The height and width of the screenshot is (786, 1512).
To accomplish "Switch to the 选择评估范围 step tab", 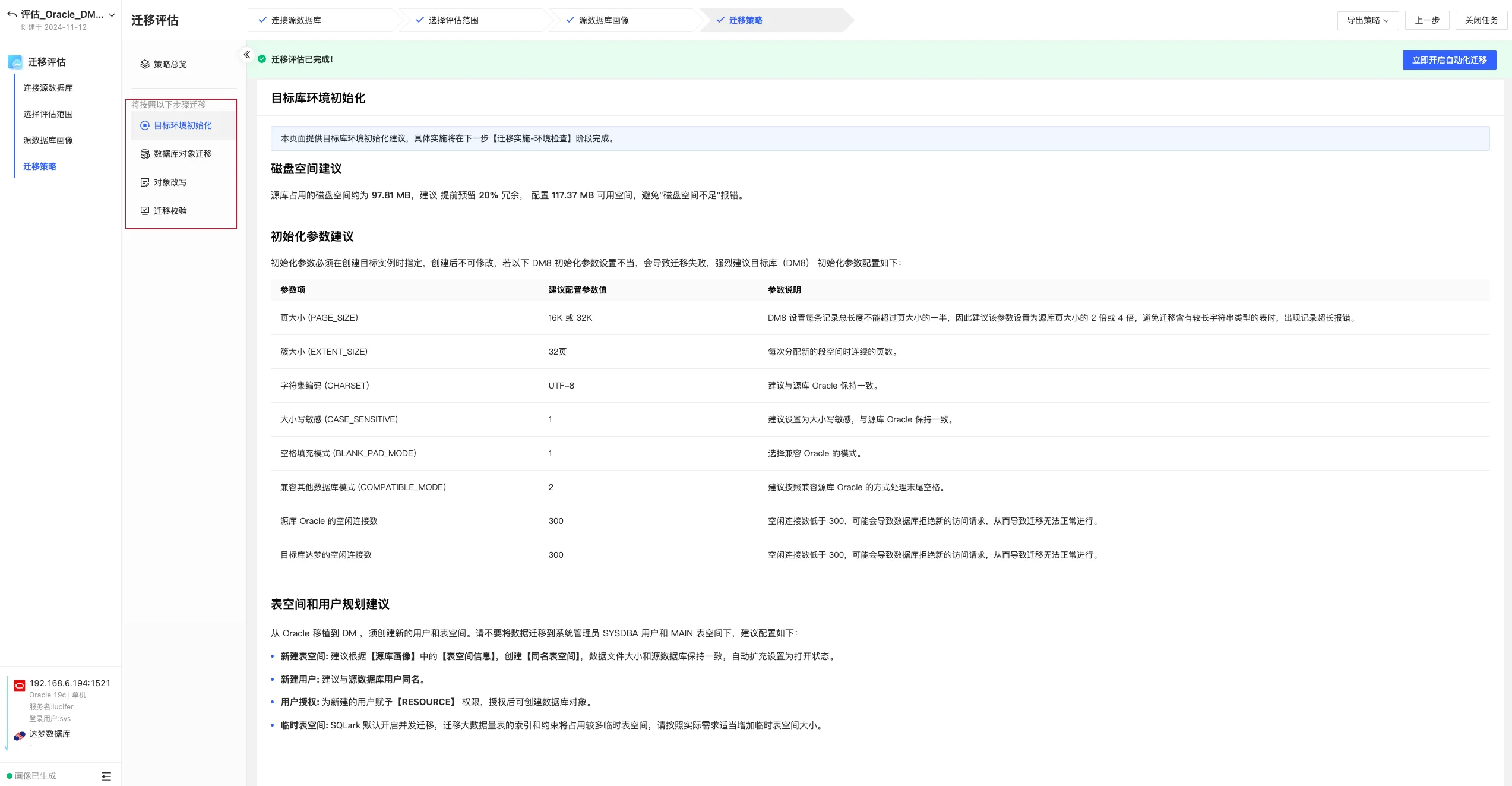I will tap(453, 20).
